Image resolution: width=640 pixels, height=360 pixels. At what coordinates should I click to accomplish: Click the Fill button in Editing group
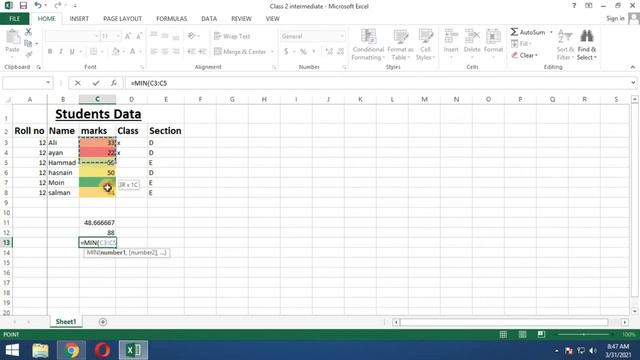point(521,43)
